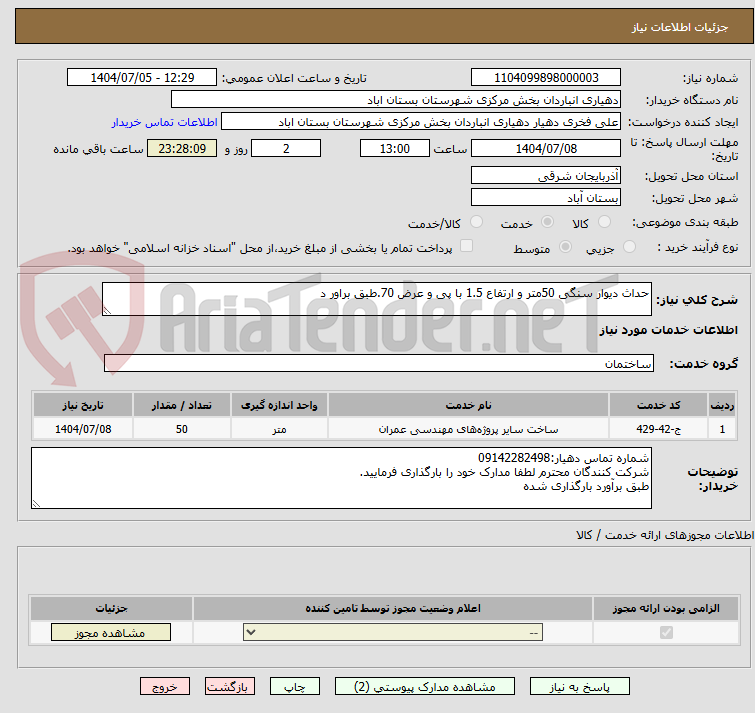This screenshot has width=755, height=713.
Task: Click resize handle of description textbox
Action: click(107, 311)
